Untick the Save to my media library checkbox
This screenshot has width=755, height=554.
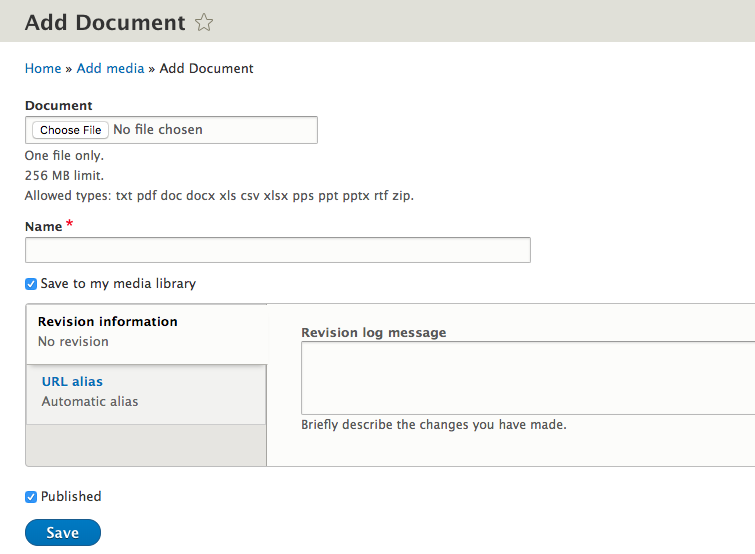point(31,284)
